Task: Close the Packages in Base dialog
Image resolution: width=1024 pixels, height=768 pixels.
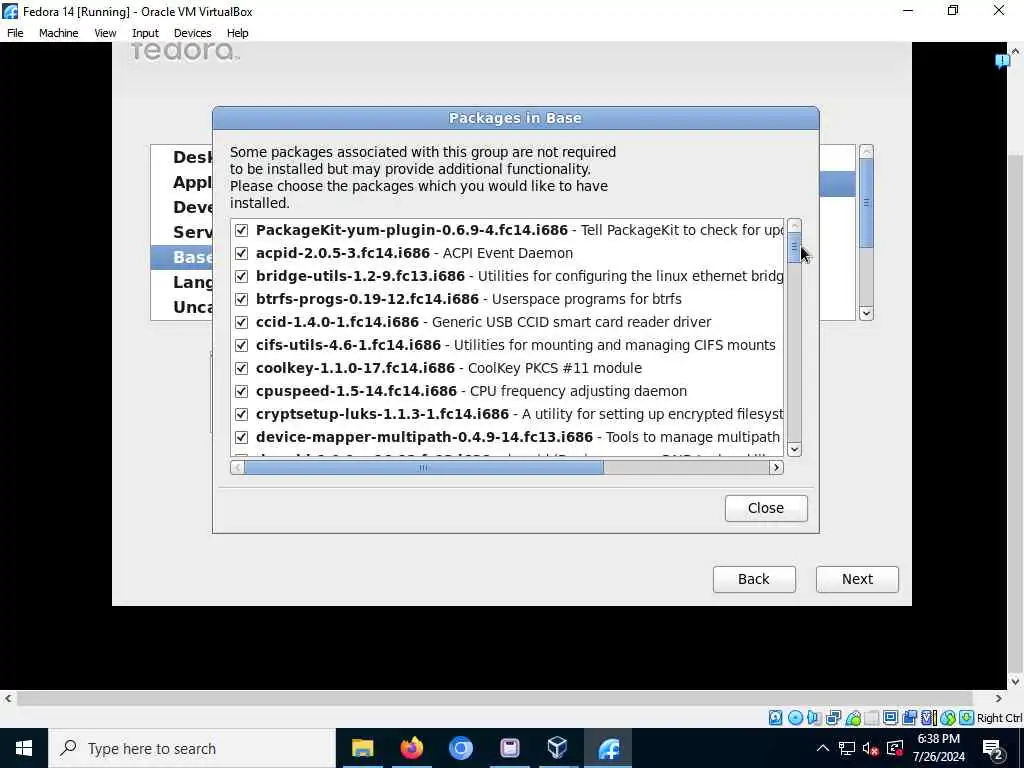Action: (x=766, y=508)
